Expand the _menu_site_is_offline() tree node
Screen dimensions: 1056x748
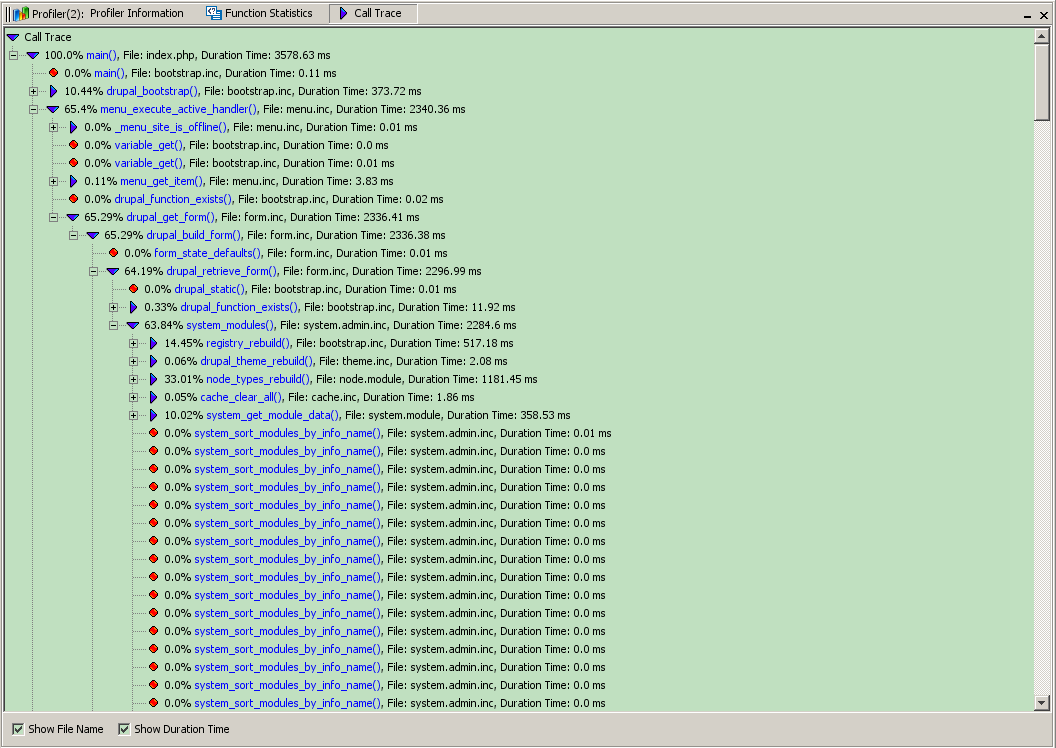click(53, 127)
